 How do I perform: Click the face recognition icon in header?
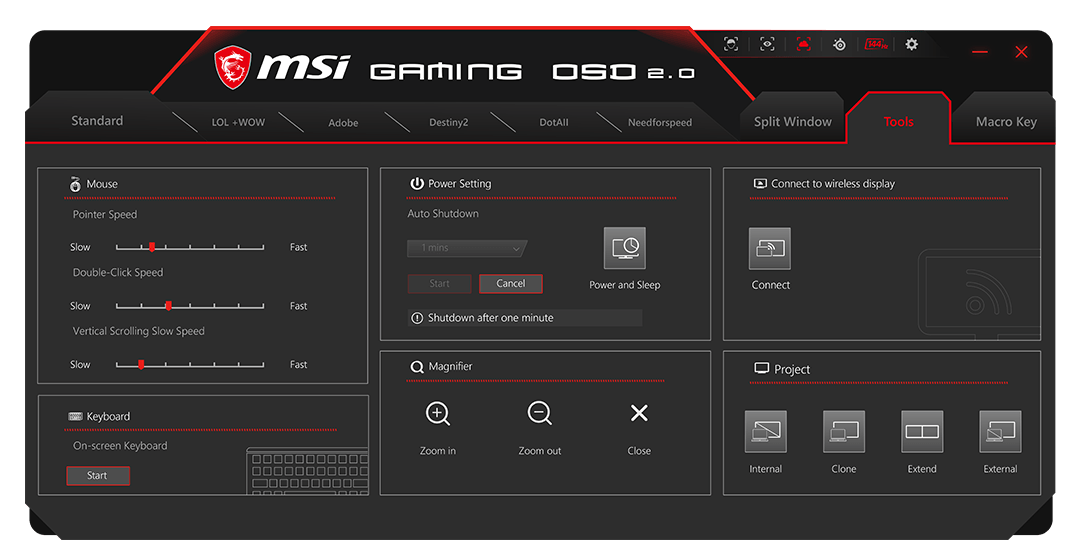coord(731,44)
